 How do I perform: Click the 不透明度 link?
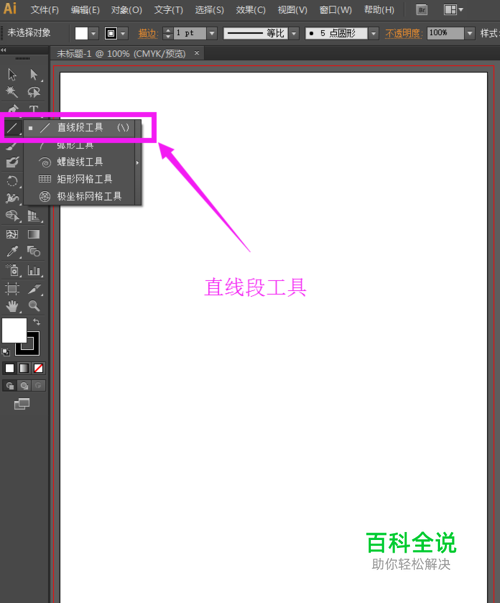click(x=403, y=34)
